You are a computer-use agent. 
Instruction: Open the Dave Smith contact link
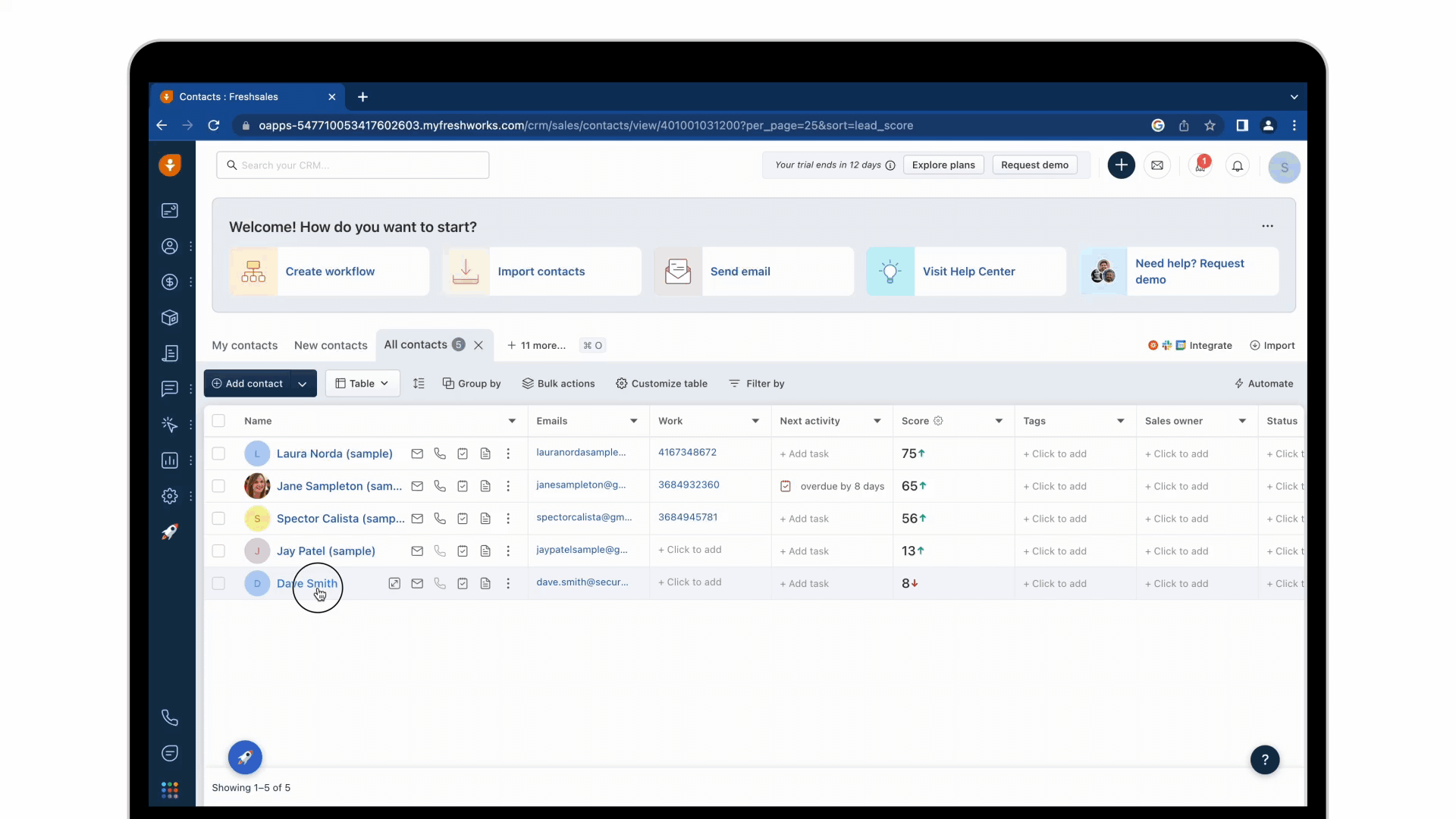click(x=307, y=583)
